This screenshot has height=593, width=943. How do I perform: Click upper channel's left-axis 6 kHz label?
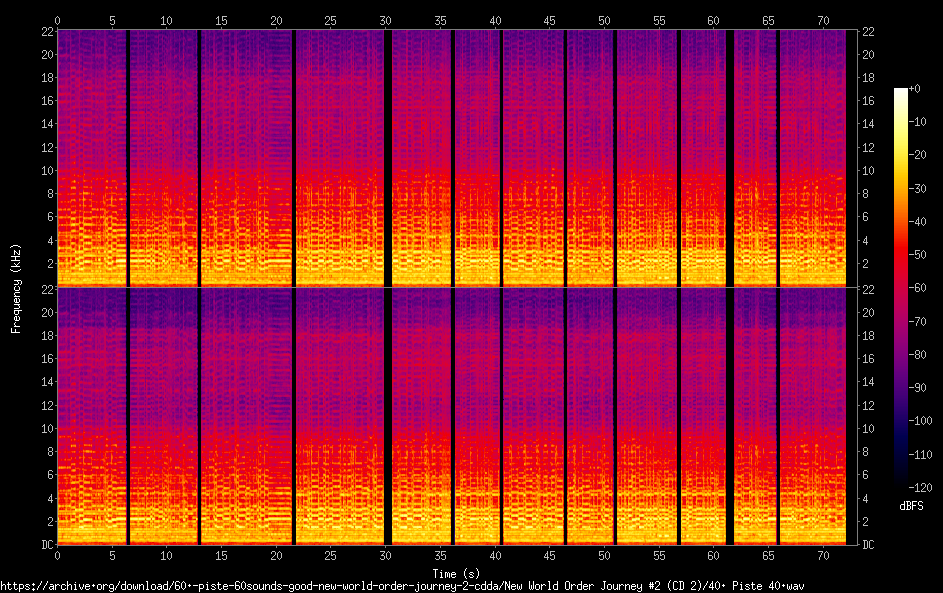tap(51, 217)
